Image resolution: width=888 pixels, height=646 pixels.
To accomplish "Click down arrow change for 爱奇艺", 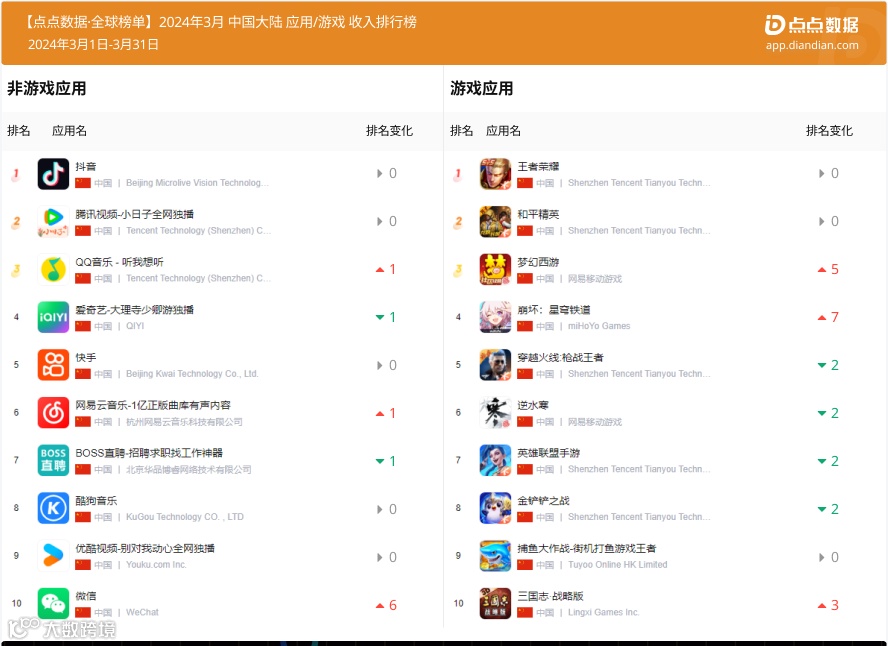I will pyautogui.click(x=380, y=317).
